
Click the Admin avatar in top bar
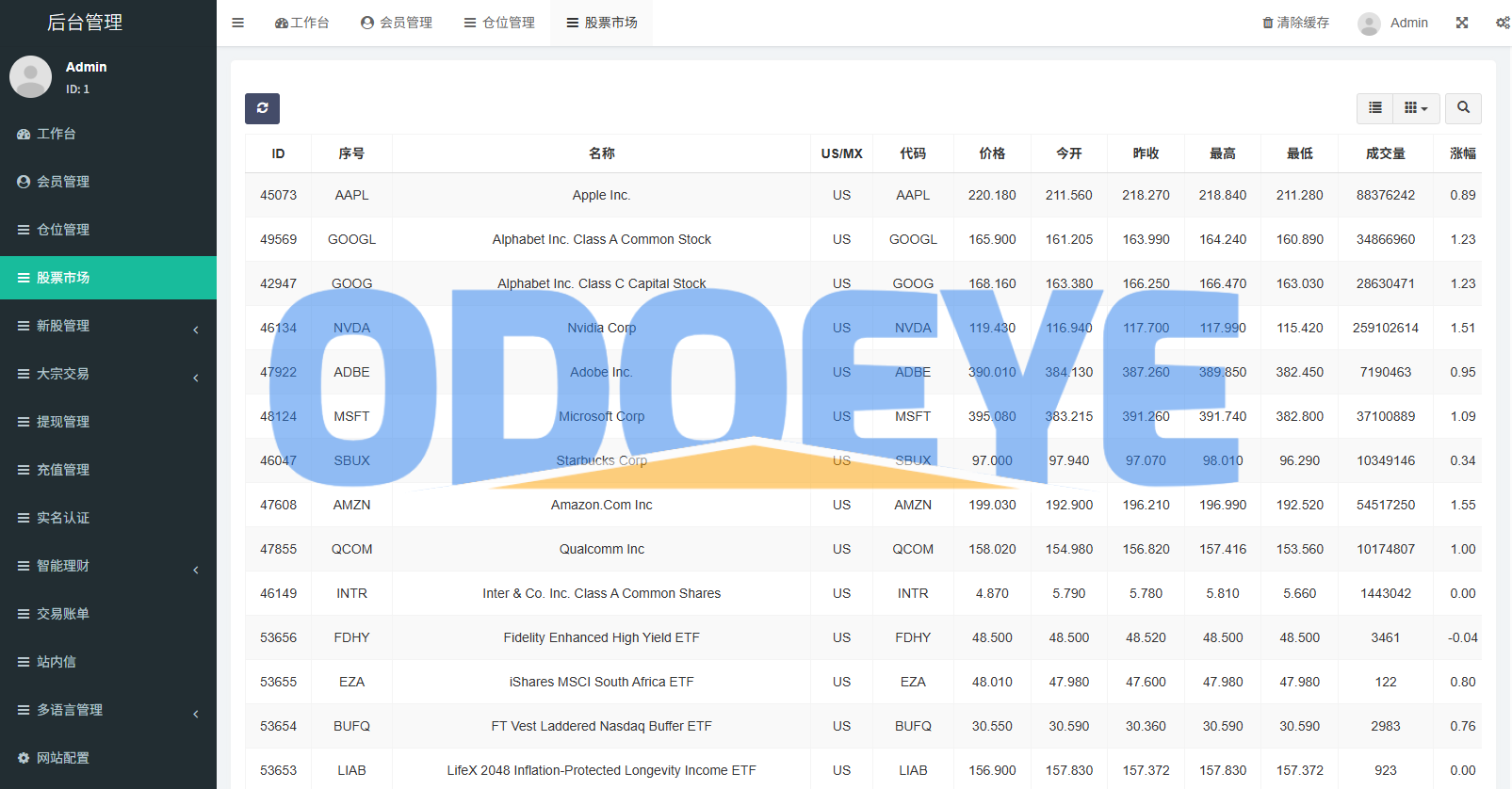1369,24
